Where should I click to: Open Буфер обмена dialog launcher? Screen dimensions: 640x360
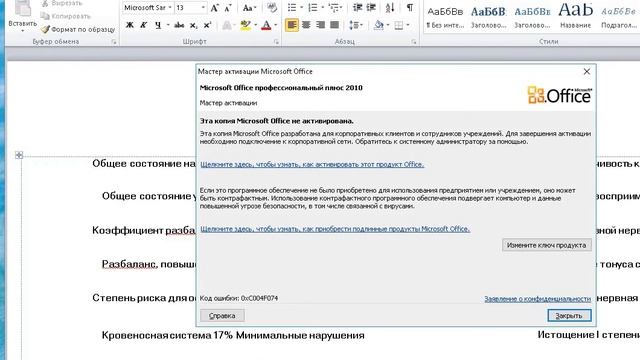pos(114,42)
